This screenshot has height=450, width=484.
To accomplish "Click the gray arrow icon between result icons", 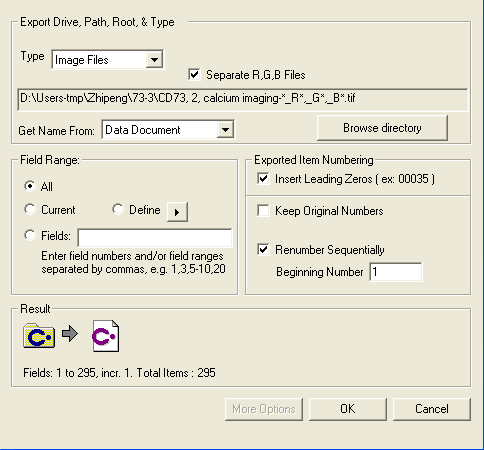I will pyautogui.click(x=70, y=334).
